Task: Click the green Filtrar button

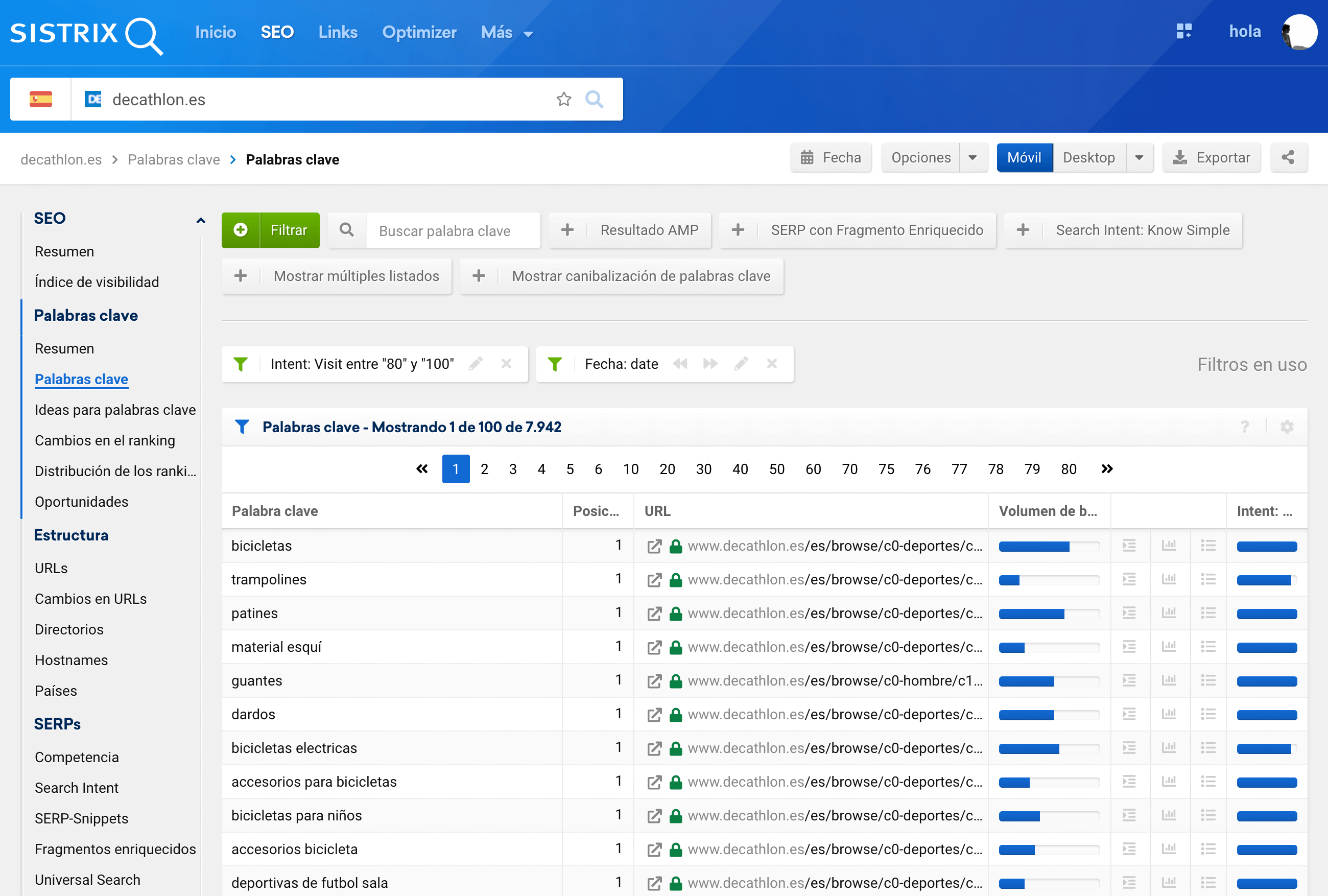Action: (270, 230)
